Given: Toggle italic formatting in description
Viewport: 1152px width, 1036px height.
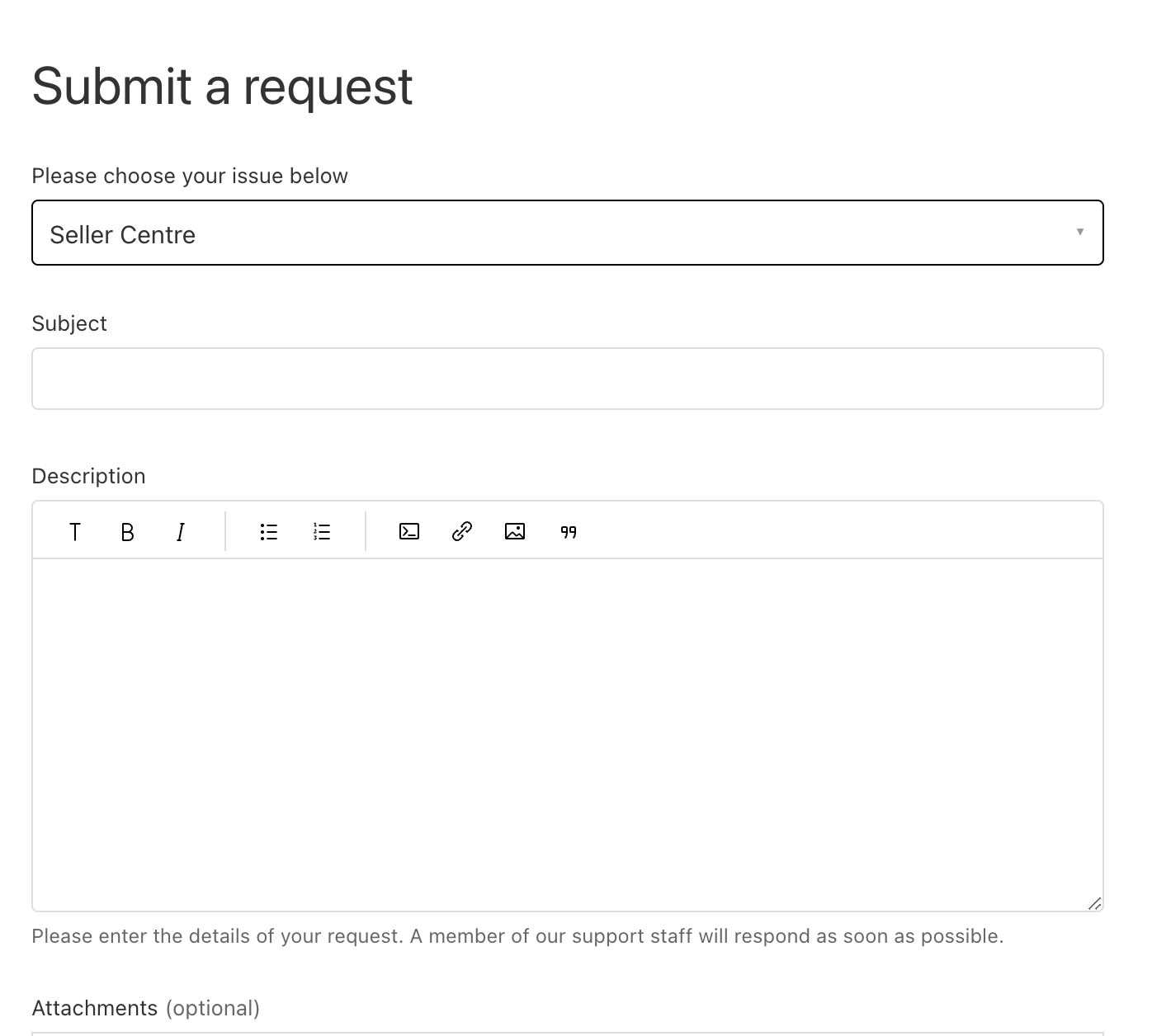Looking at the screenshot, I should coord(180,532).
